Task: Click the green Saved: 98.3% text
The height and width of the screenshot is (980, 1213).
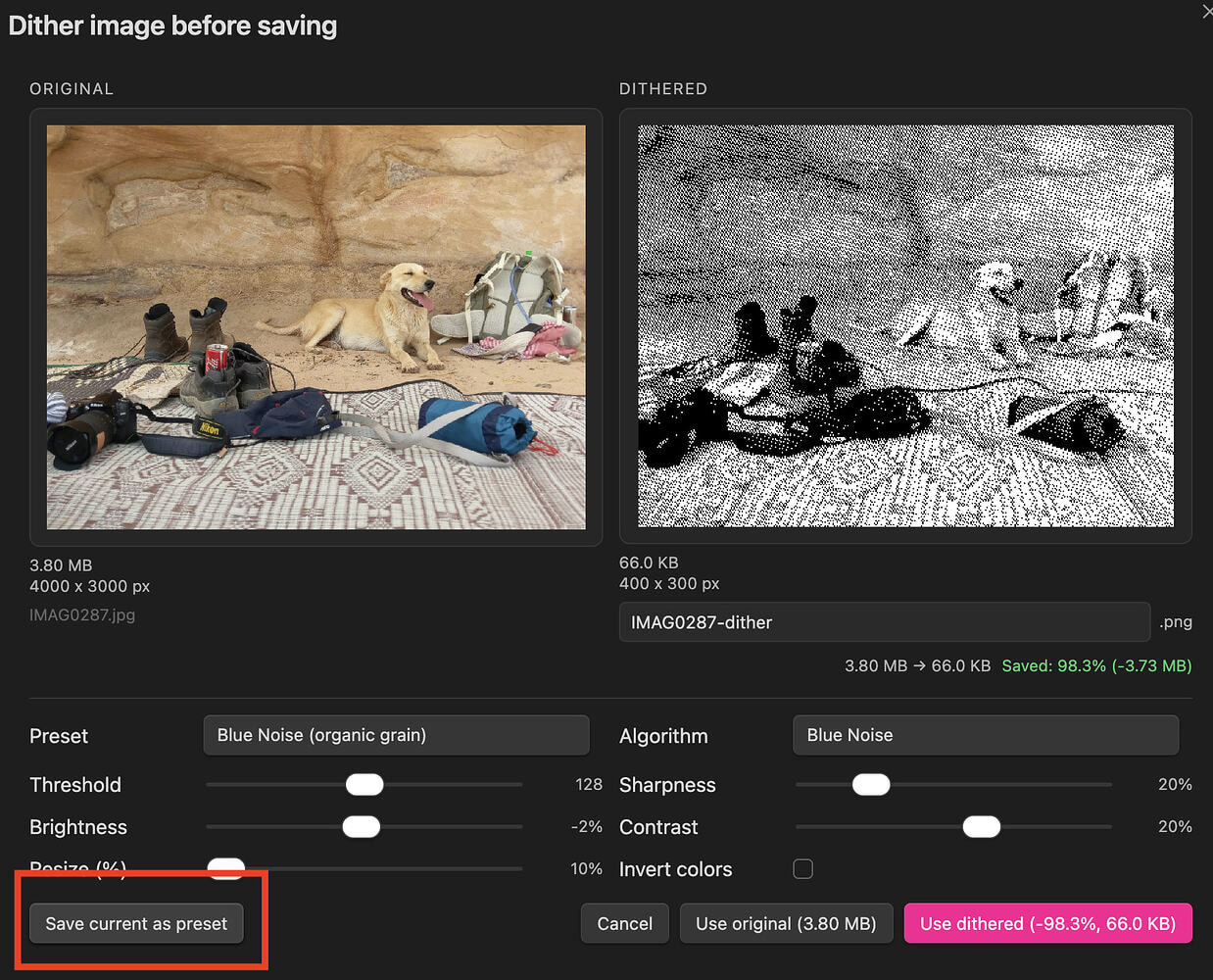Action: [x=1095, y=666]
